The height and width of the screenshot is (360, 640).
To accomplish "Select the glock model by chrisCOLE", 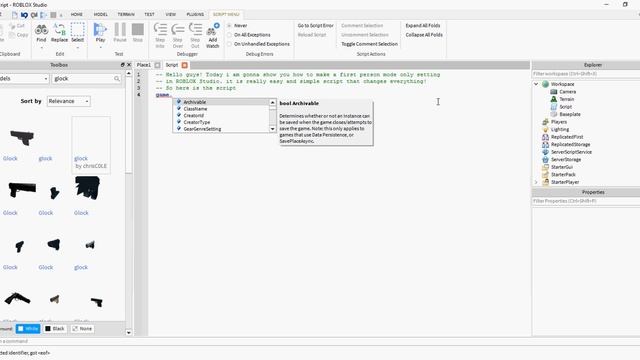I will tap(91, 145).
